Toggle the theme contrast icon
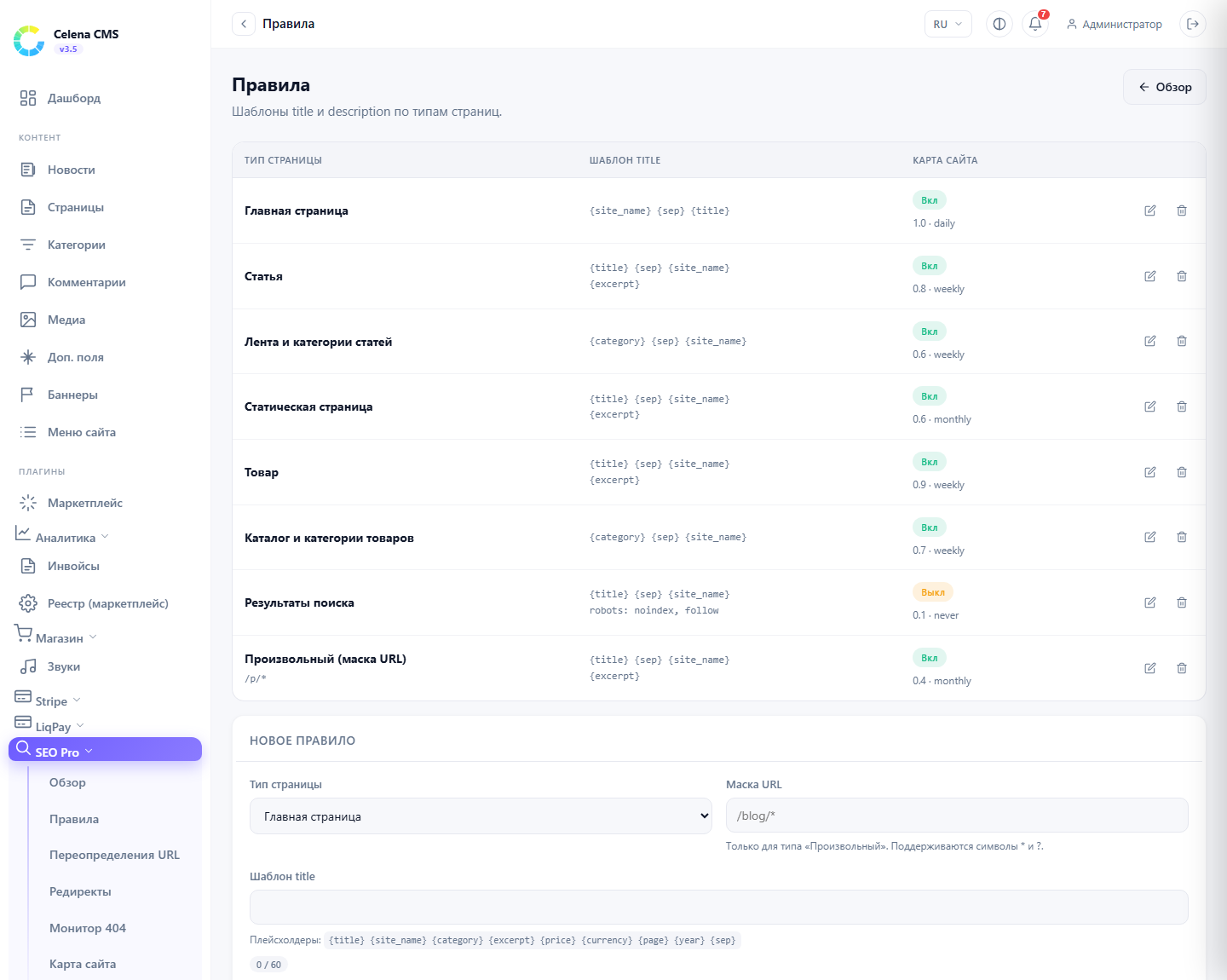 [999, 24]
